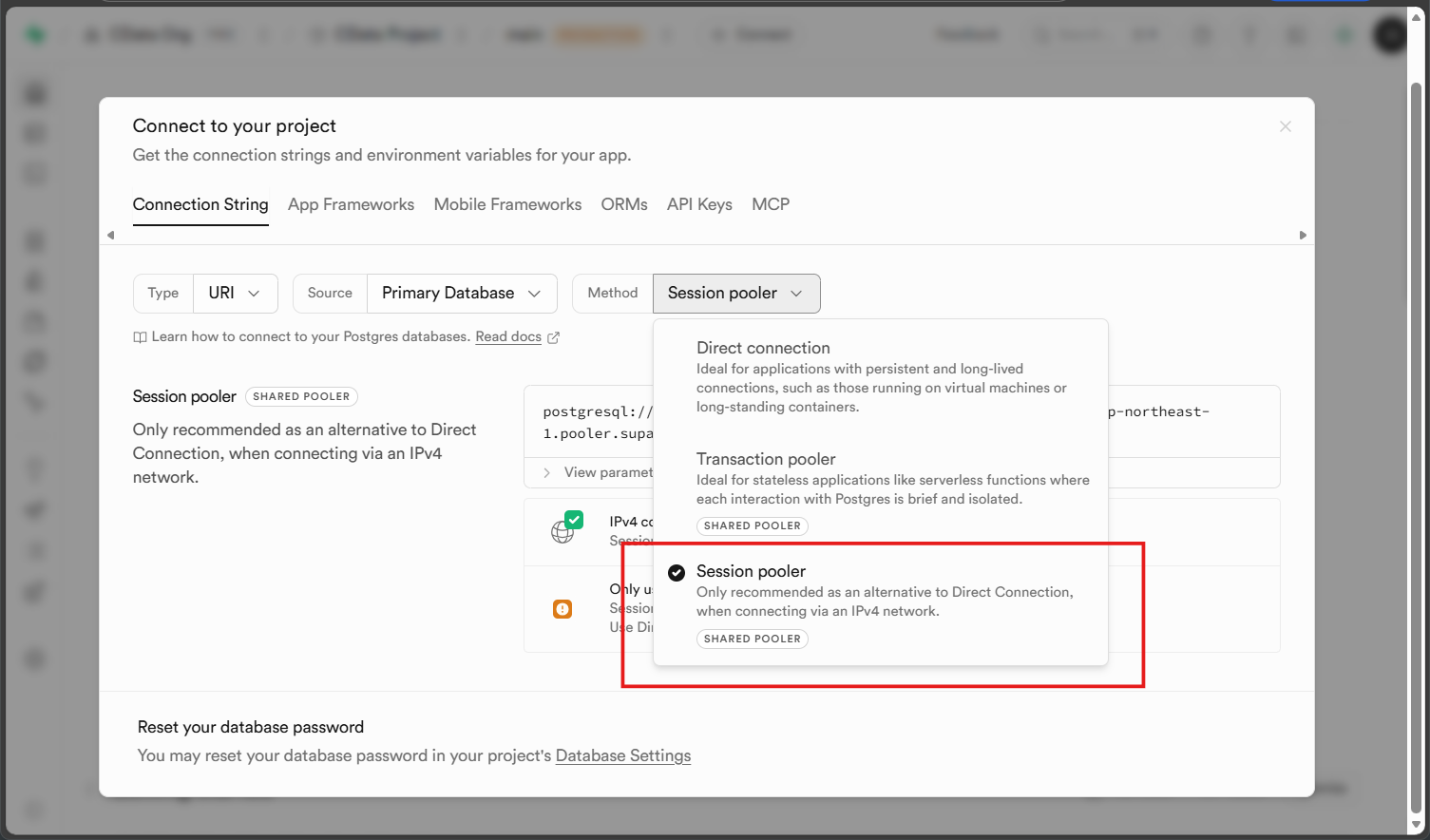Follow the Database Settings link
This screenshot has height=840, width=1430.
[622, 755]
